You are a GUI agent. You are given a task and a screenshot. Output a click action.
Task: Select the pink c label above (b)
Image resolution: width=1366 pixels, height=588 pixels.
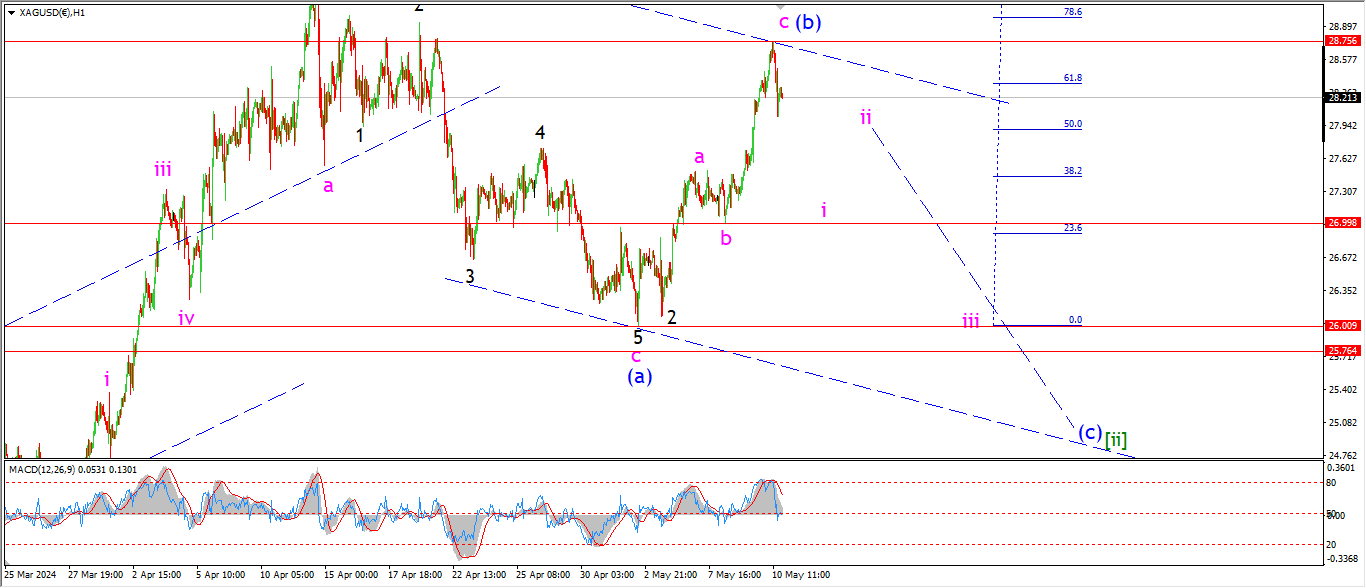[785, 22]
